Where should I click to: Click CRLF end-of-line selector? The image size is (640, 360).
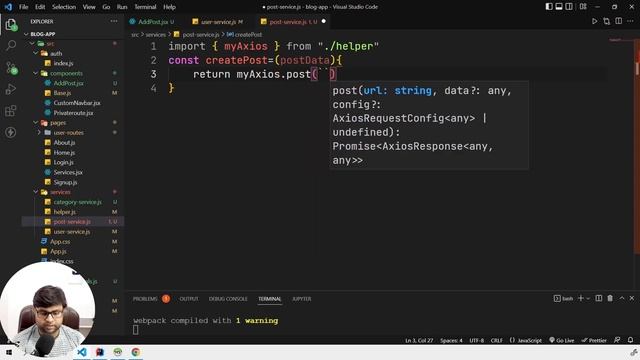(x=496, y=340)
